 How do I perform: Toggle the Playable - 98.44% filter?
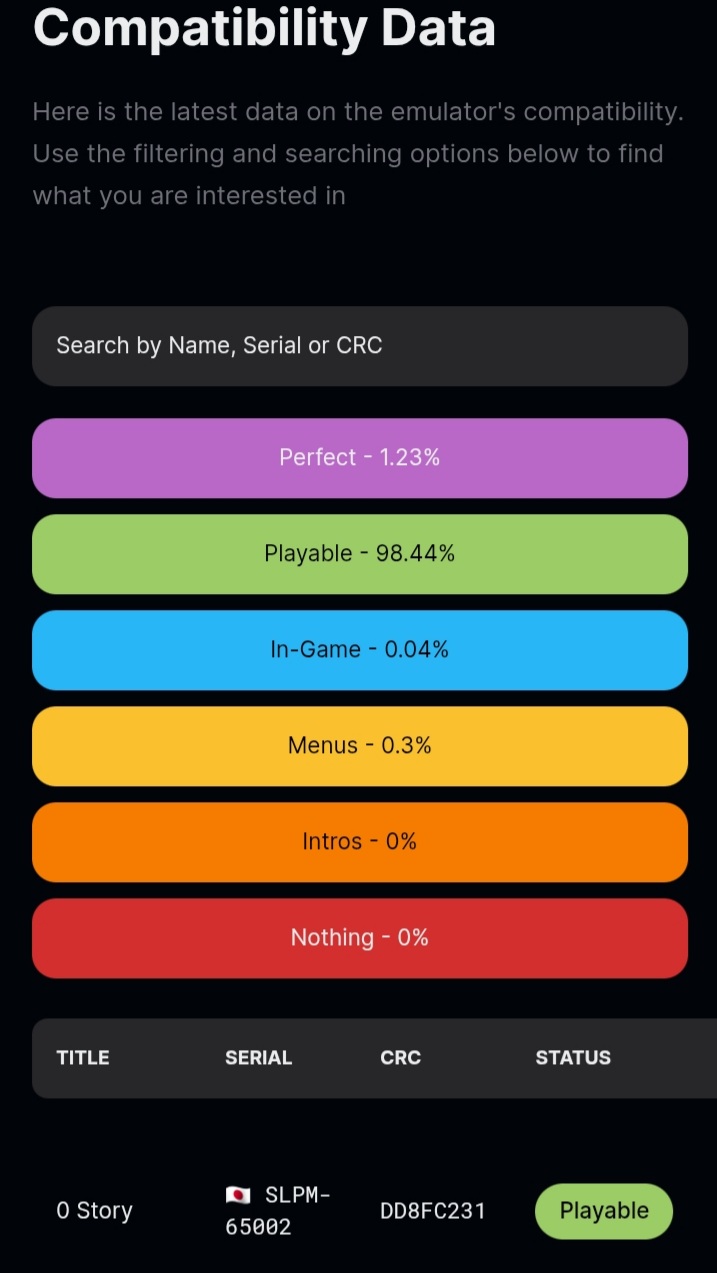point(360,554)
